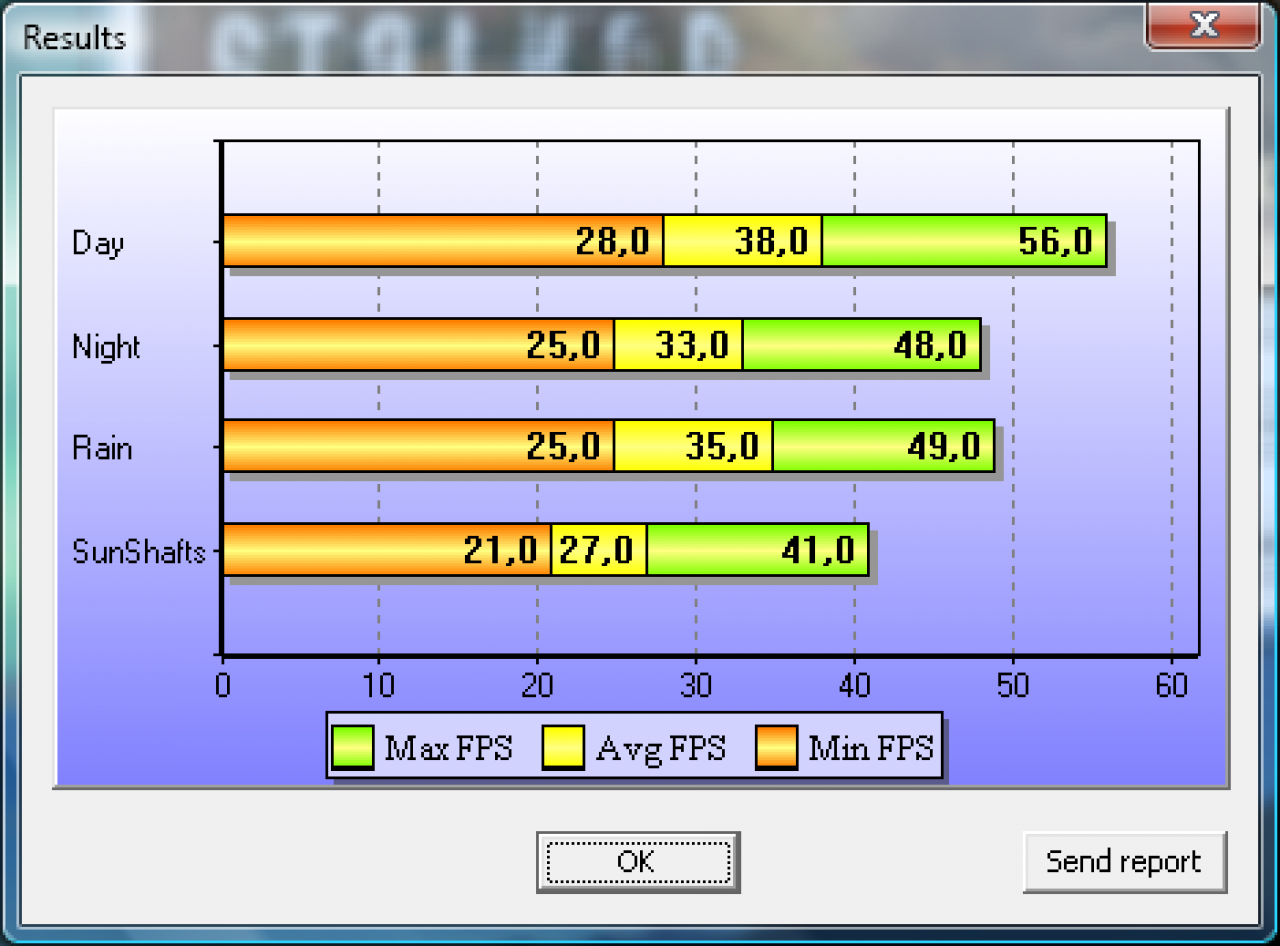
Task: Click the Night max value 48,0
Action: [930, 345]
